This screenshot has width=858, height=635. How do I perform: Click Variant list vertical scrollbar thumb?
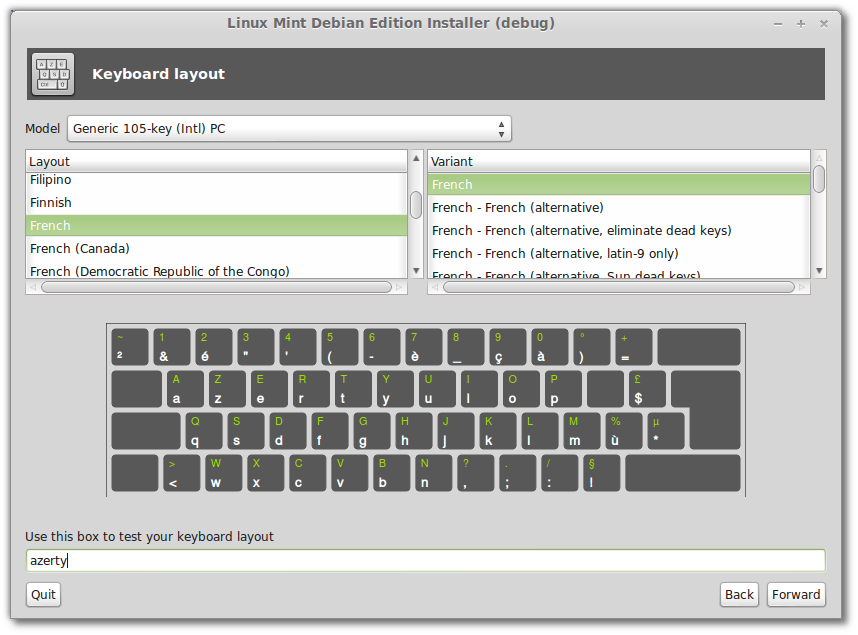coord(819,179)
